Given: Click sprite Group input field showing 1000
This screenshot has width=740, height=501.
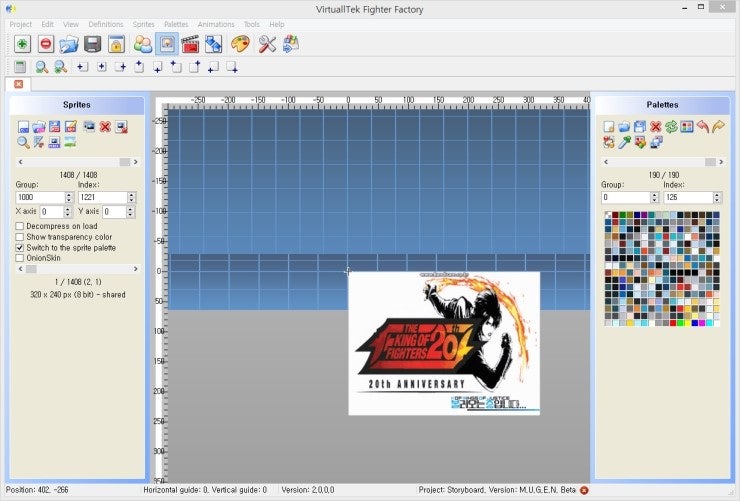Looking at the screenshot, I should click(x=41, y=198).
